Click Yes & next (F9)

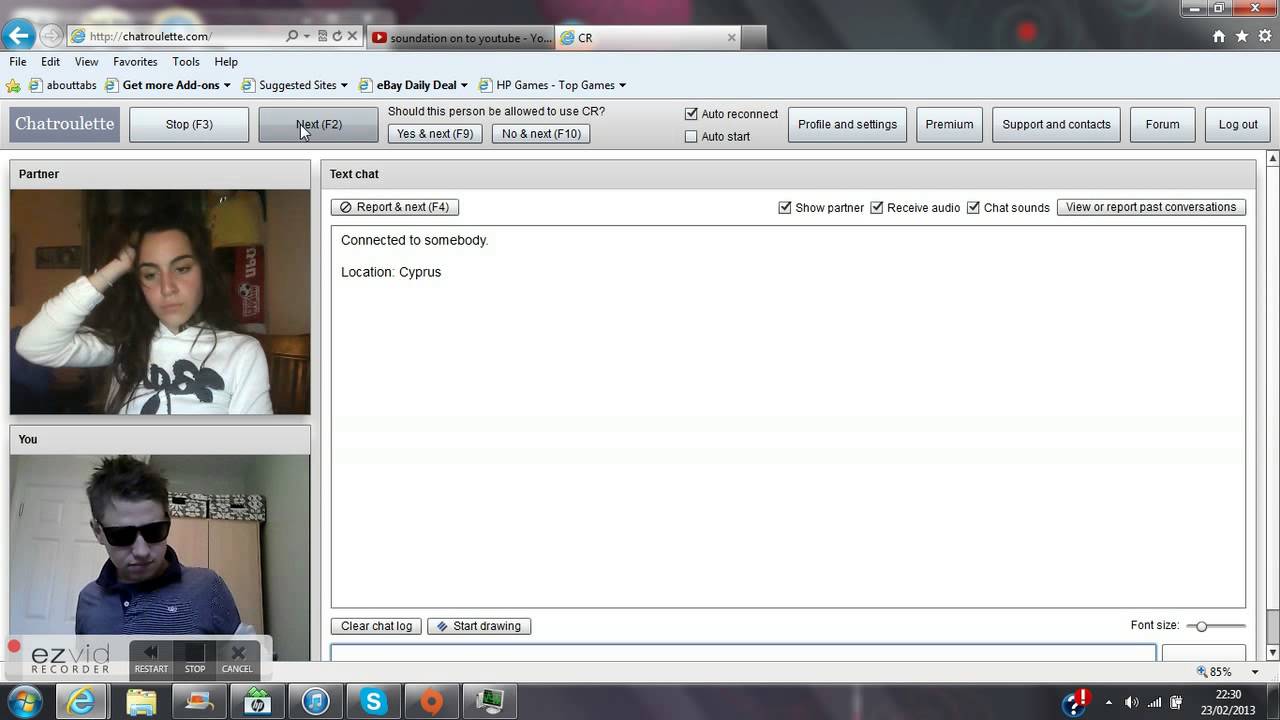(x=435, y=134)
